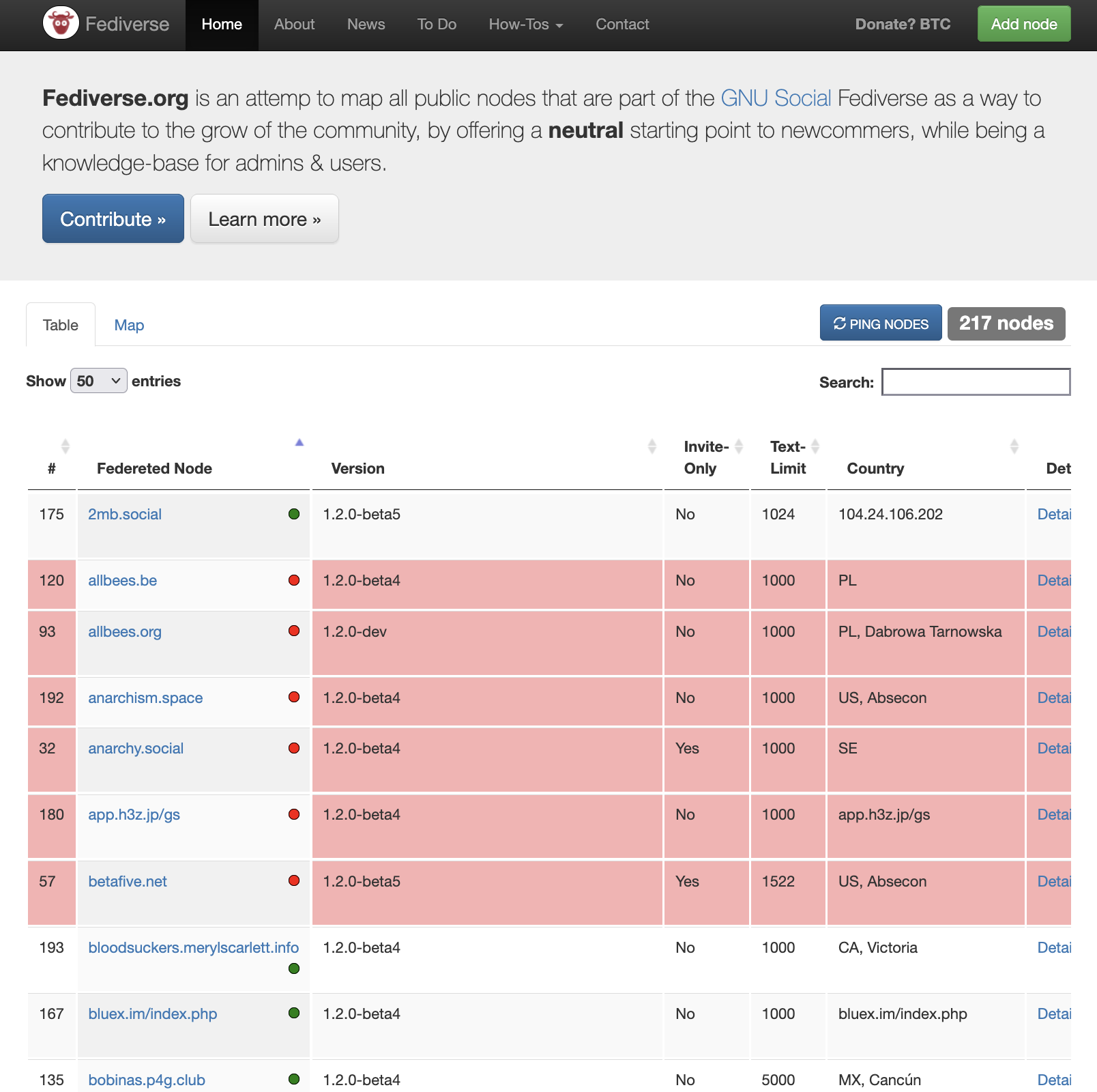Sort table by Version column
The image size is (1097, 1092).
coord(652,446)
